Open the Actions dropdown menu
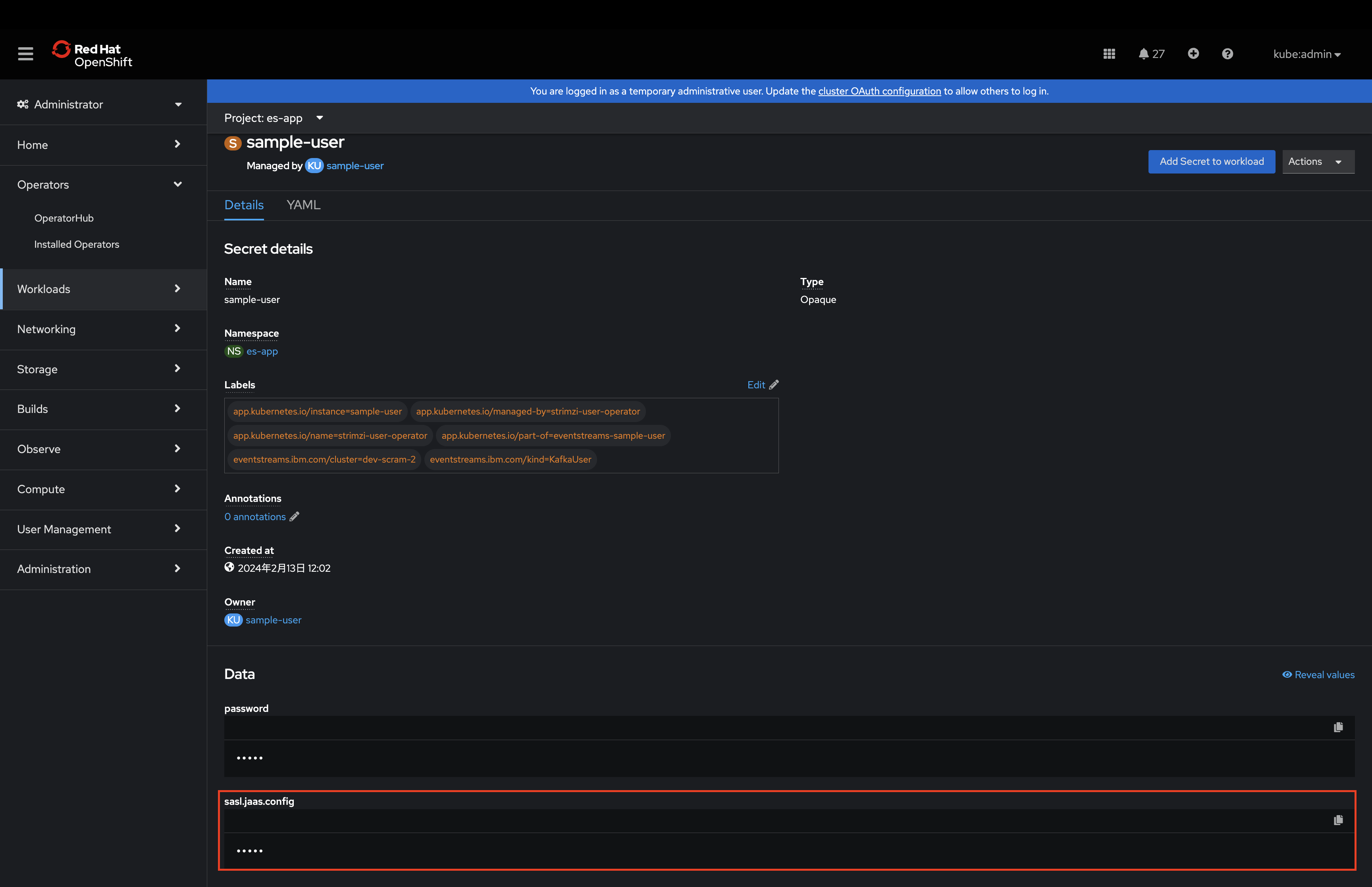Screen dimensions: 1372x887 pos(1317,162)
